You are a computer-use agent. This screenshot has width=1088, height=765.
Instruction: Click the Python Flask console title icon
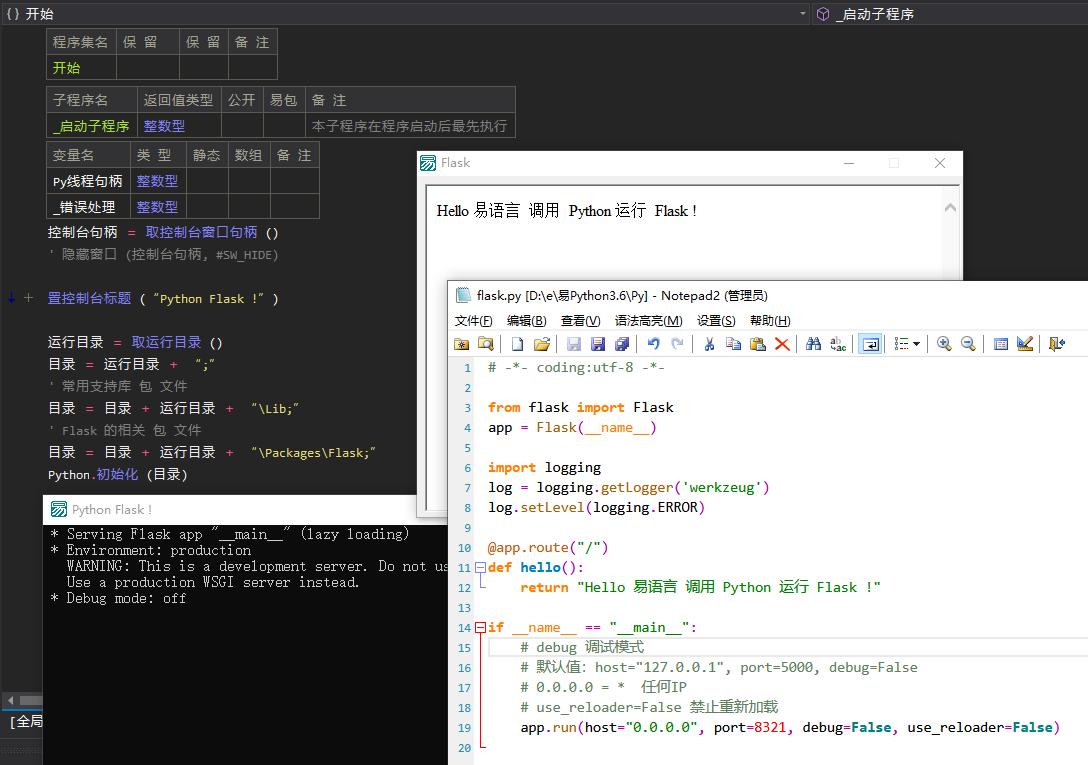59,510
